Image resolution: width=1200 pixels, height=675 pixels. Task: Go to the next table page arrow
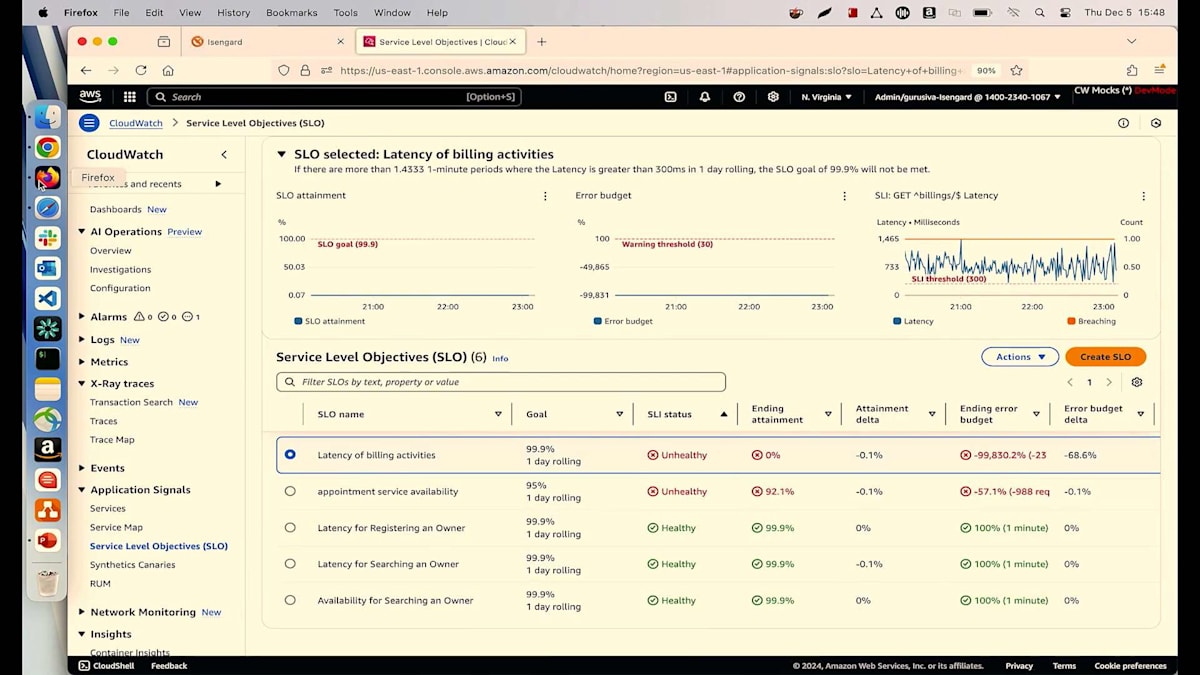click(1109, 382)
